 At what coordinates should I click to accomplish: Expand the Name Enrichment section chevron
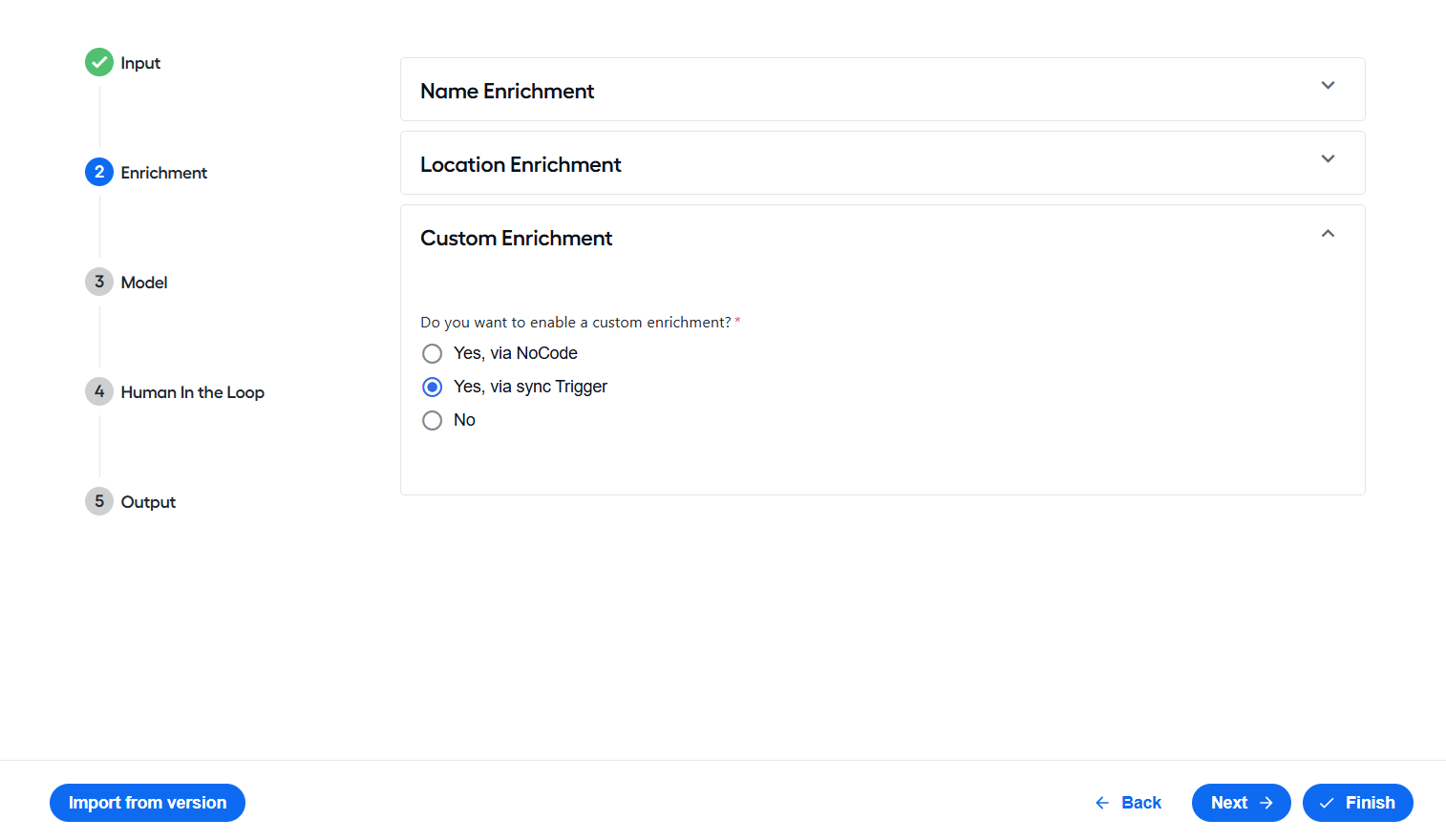pos(1328,85)
